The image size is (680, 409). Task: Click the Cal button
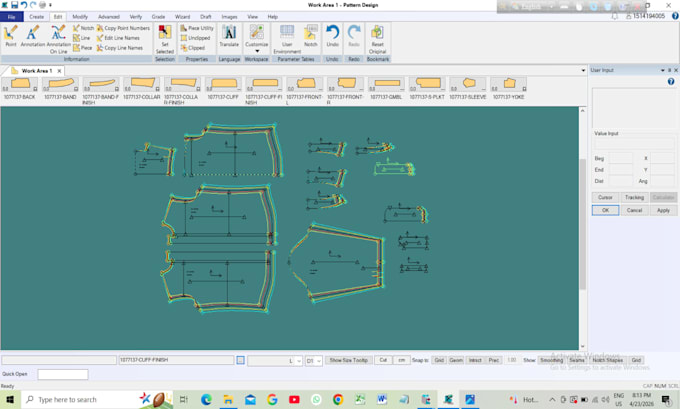coord(383,360)
